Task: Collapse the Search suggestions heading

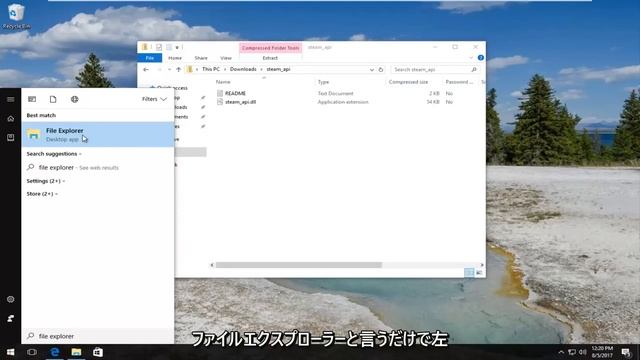Action: pyautogui.click(x=53, y=154)
